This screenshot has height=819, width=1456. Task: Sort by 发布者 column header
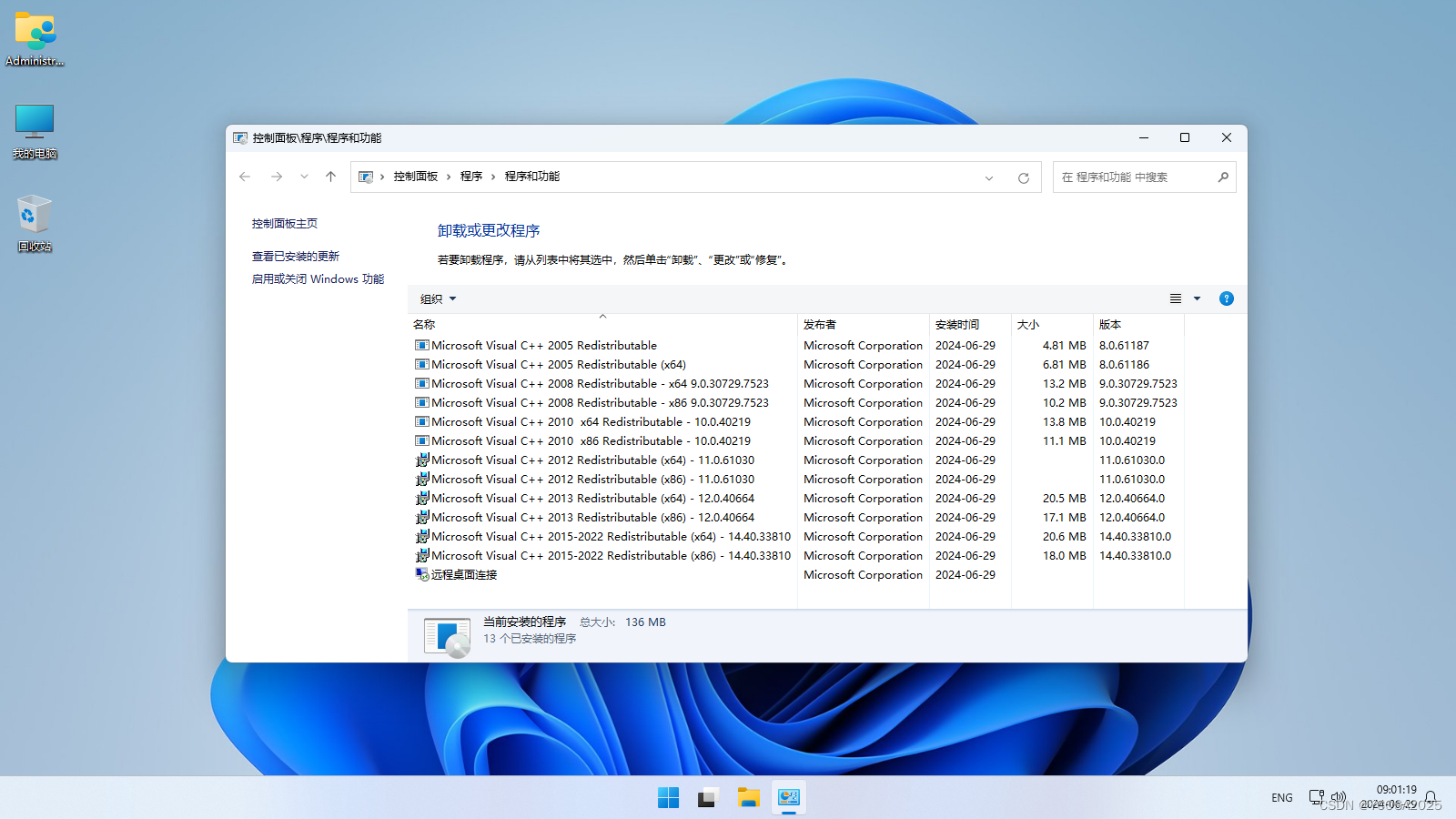coord(864,324)
